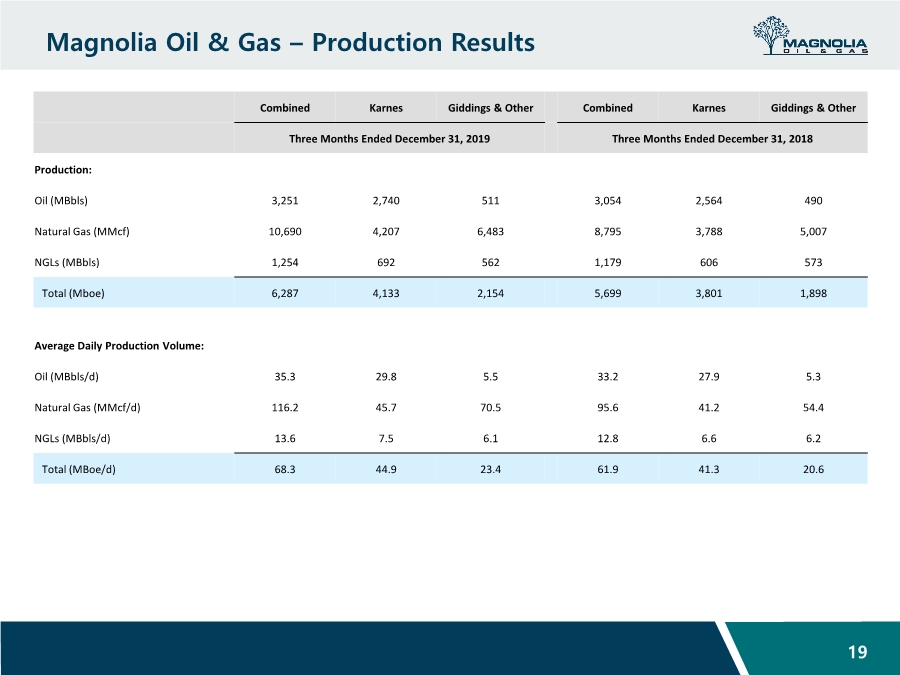The image size is (900, 675).
Task: Select the 'NGLs (MBbls)' row label
Action: pos(67,262)
